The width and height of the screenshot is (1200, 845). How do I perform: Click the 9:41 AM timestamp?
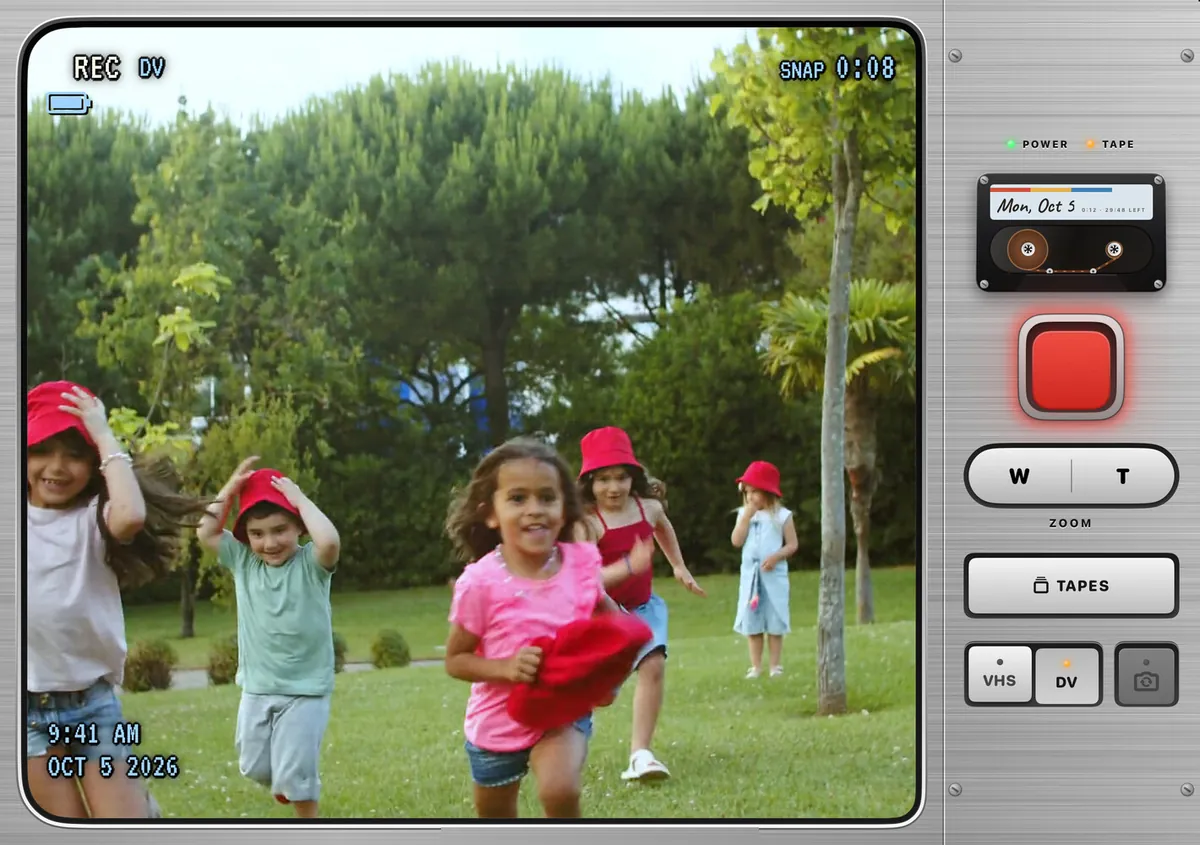pyautogui.click(x=94, y=734)
